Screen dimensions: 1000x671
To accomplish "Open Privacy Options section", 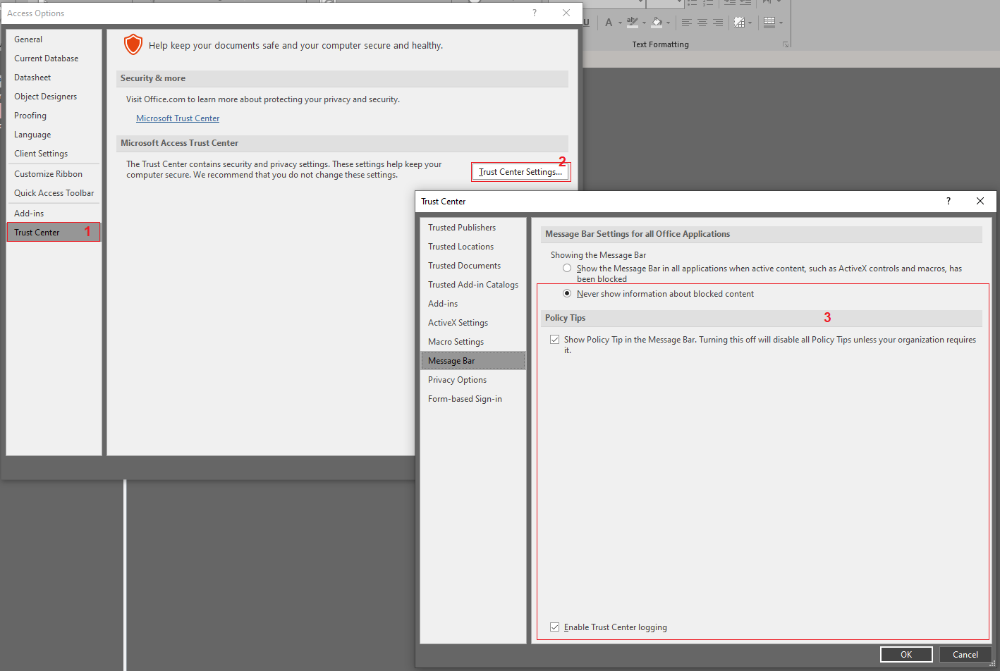I will (473, 380).
